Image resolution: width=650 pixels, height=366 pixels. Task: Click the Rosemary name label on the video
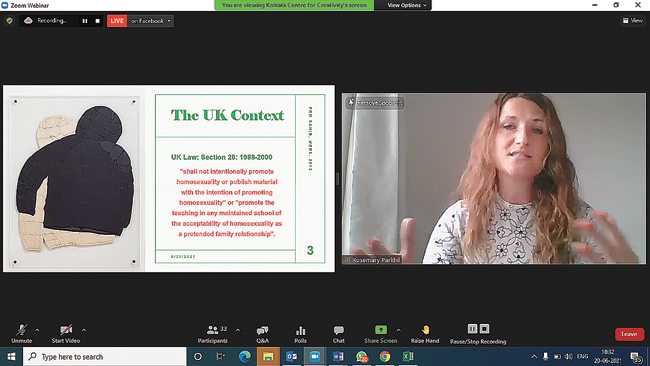point(373,260)
